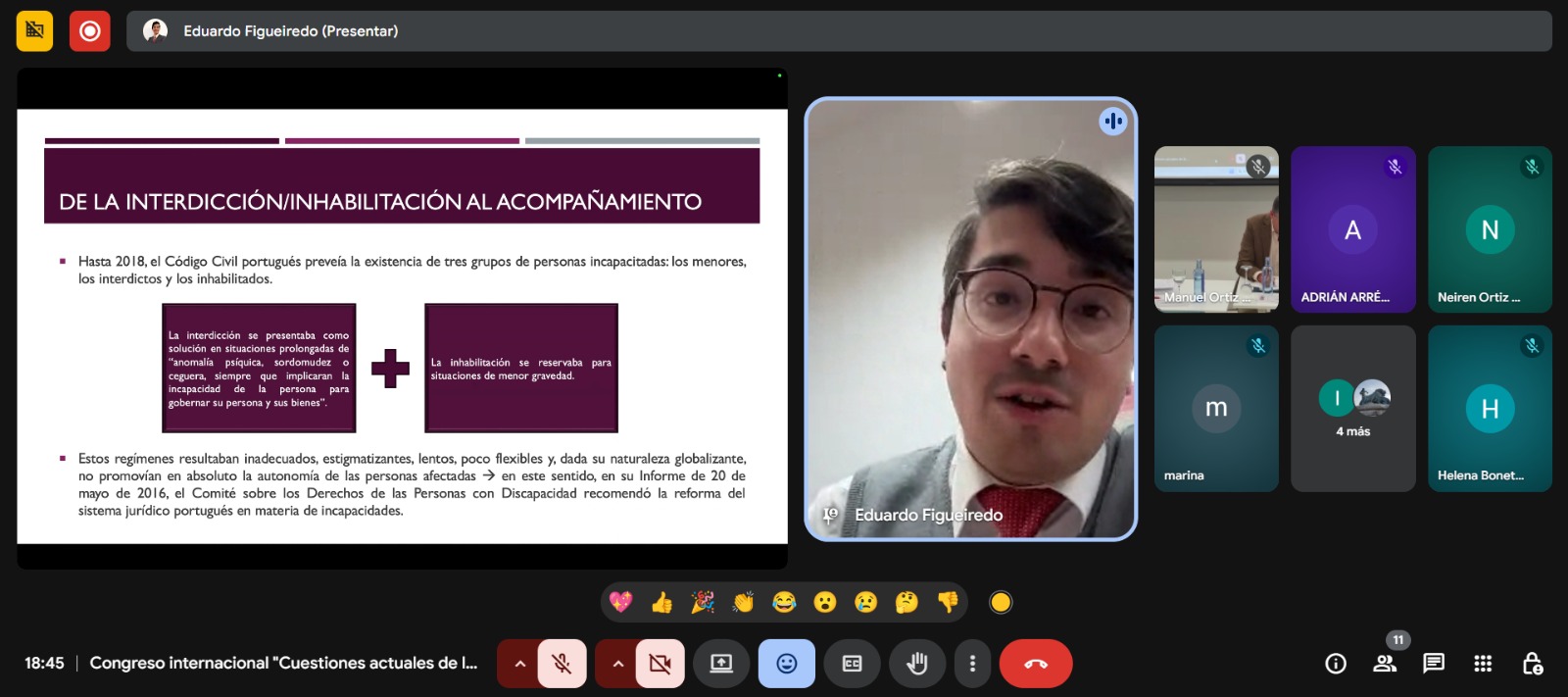The width and height of the screenshot is (1568, 697).
Task: Click the red recording indicator icon
Action: [x=89, y=31]
